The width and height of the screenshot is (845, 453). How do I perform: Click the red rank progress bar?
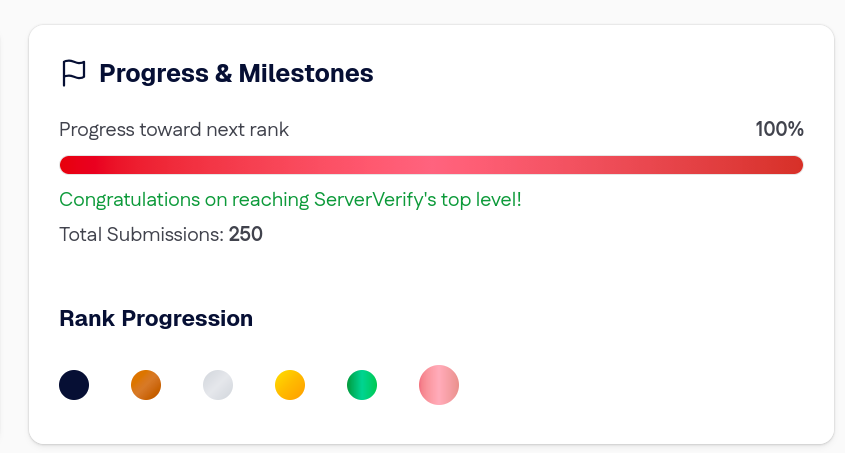pos(431,165)
